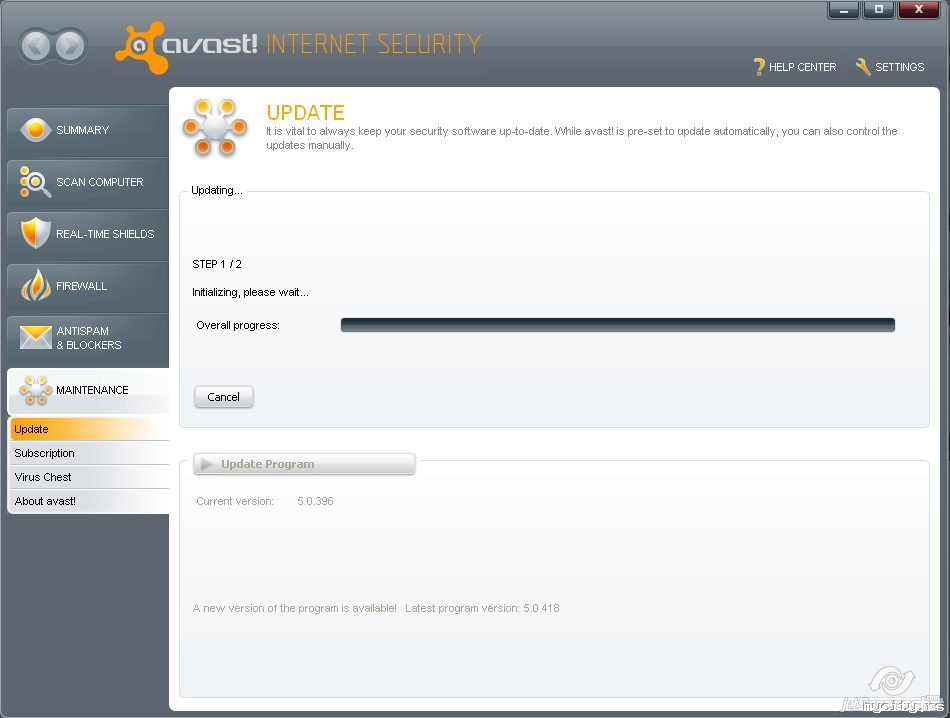Image resolution: width=950 pixels, height=718 pixels.
Task: Click the Antispam envelope icon
Action: coord(36,337)
